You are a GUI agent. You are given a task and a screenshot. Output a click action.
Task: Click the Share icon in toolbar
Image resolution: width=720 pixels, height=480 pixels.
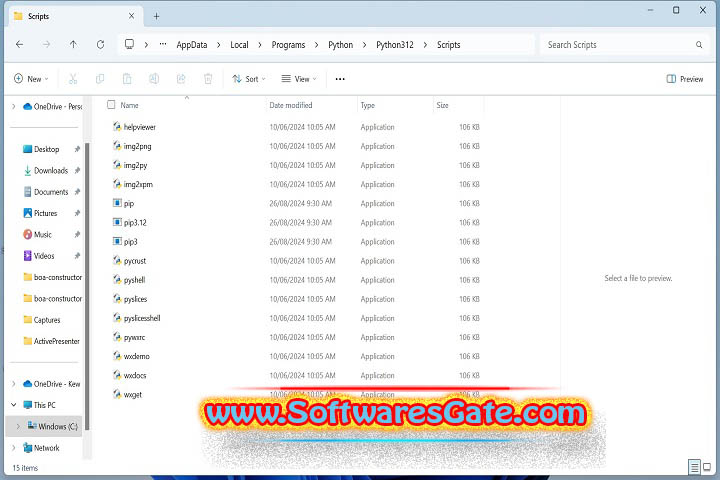coord(181,79)
